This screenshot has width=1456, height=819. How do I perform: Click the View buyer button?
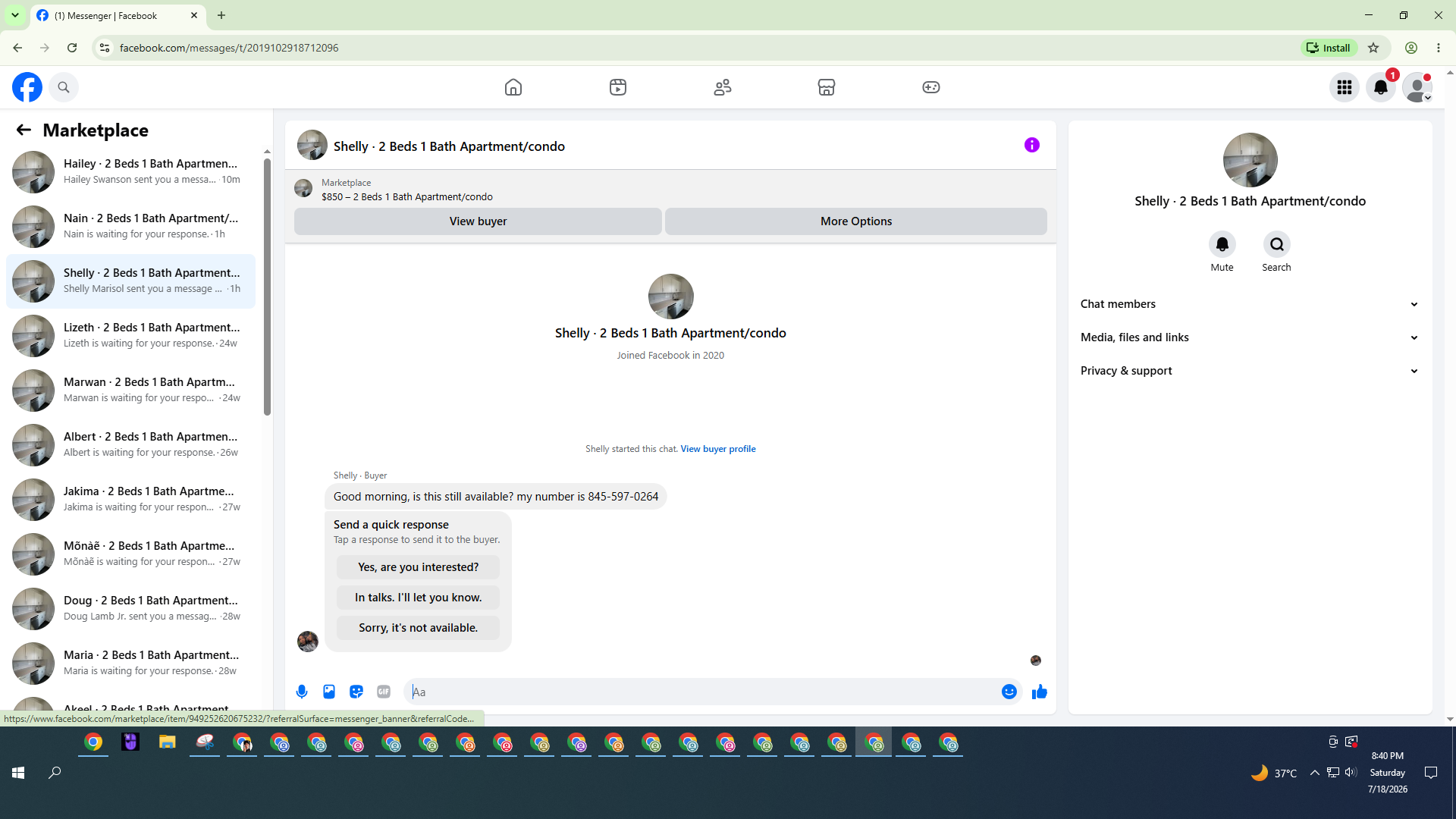point(478,221)
